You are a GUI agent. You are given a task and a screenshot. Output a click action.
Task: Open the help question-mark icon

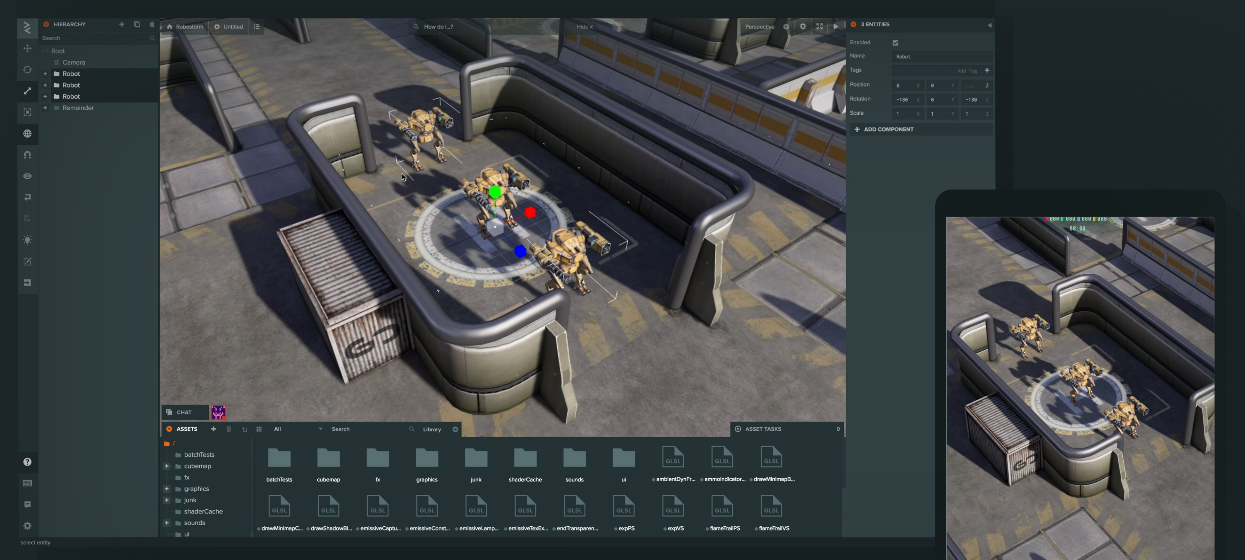(x=27, y=462)
